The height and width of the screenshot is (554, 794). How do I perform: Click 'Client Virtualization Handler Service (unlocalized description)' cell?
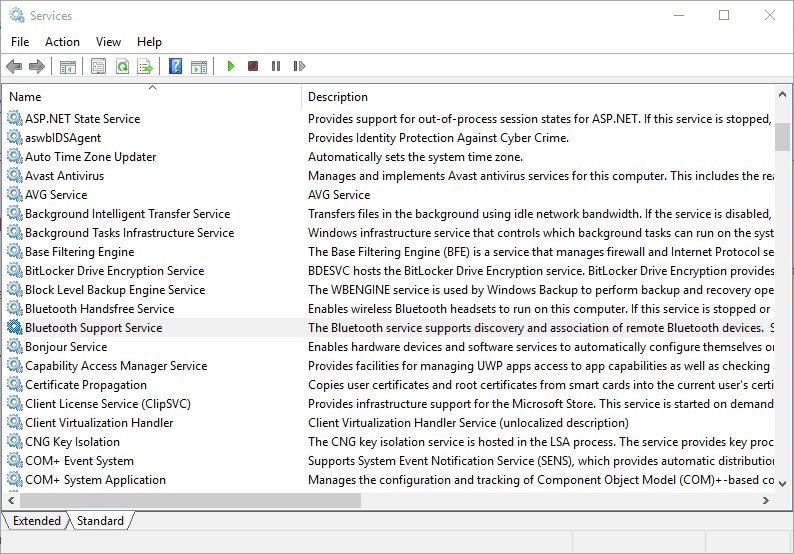coord(468,422)
